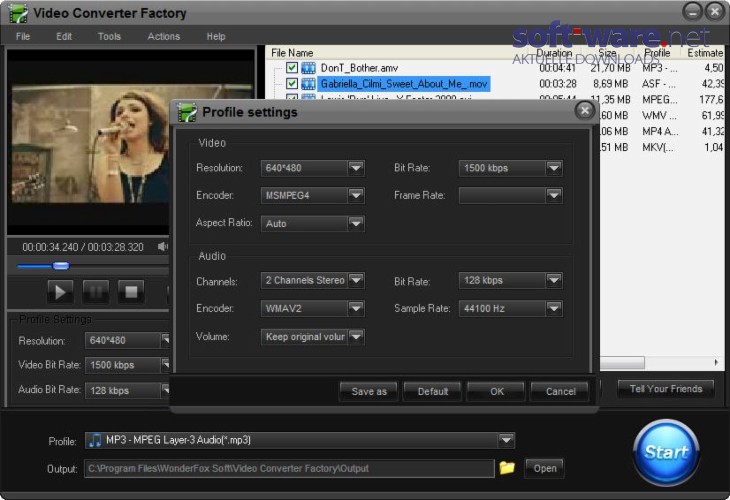Open main window Video Bit Rate dropdown

(165, 365)
